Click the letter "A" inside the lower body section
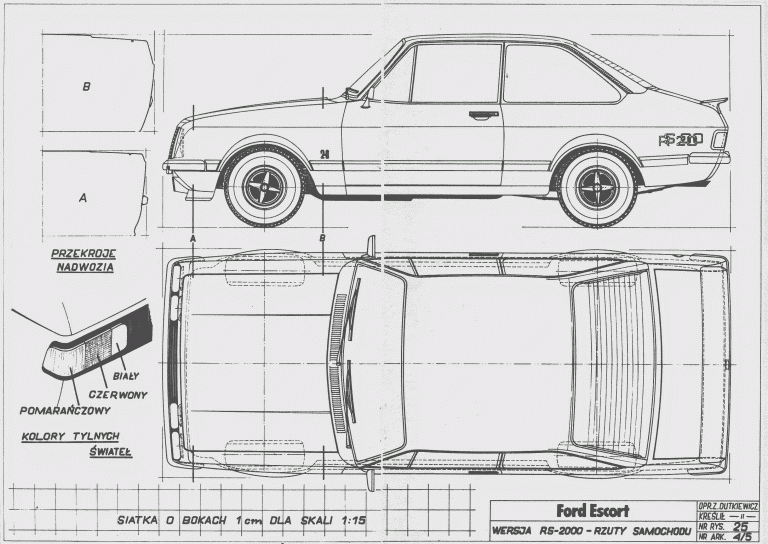 (83, 198)
